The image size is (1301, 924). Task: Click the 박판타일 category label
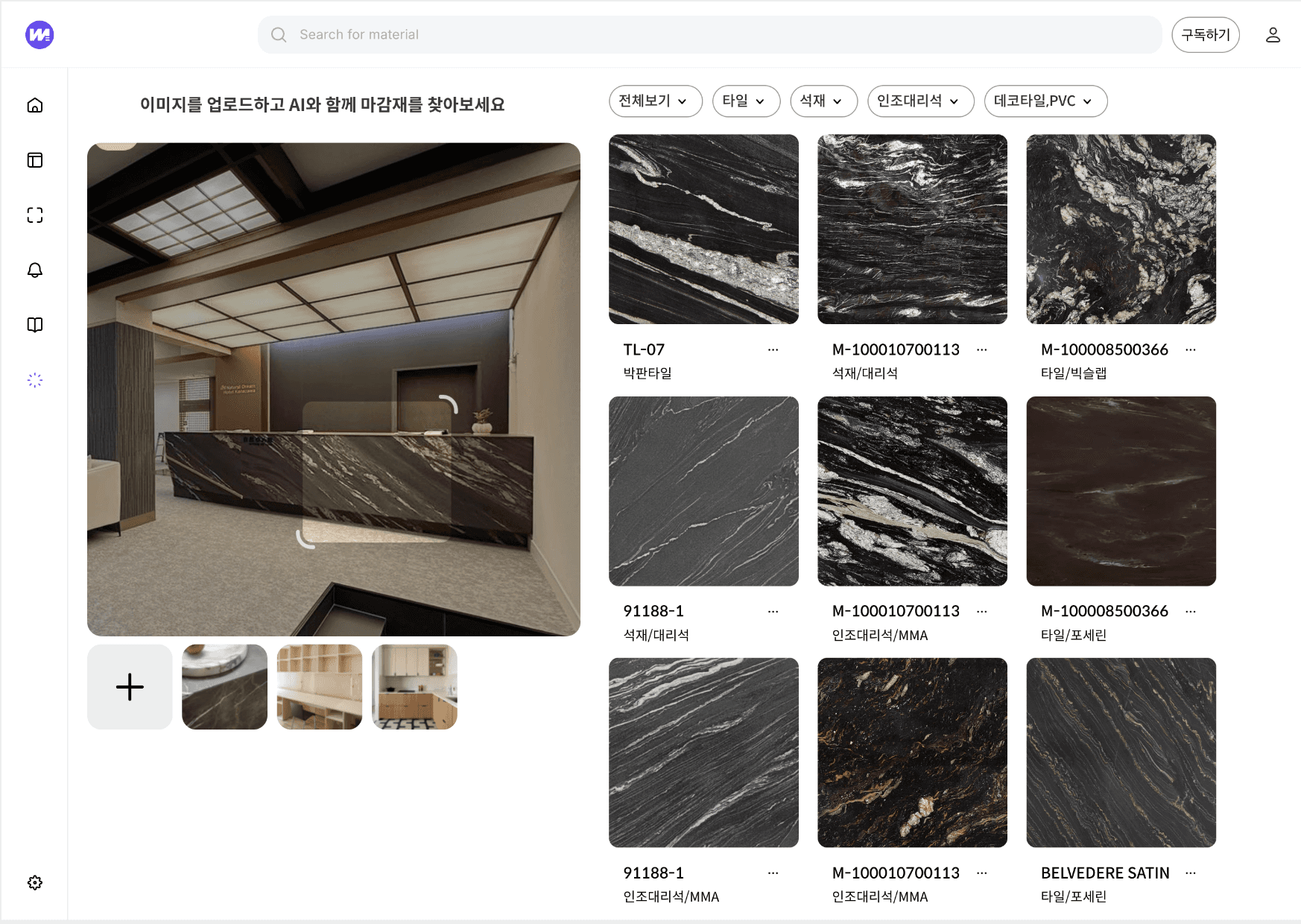coord(648,373)
